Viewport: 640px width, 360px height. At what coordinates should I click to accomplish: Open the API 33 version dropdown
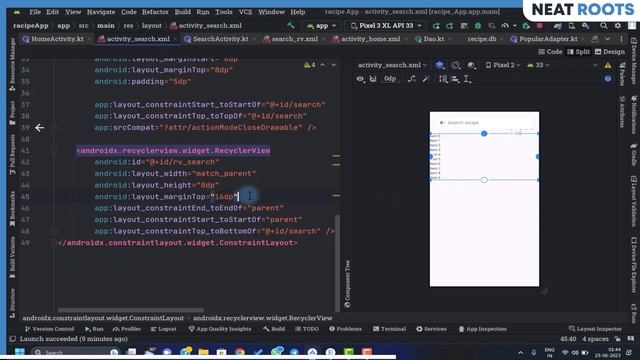coord(538,65)
